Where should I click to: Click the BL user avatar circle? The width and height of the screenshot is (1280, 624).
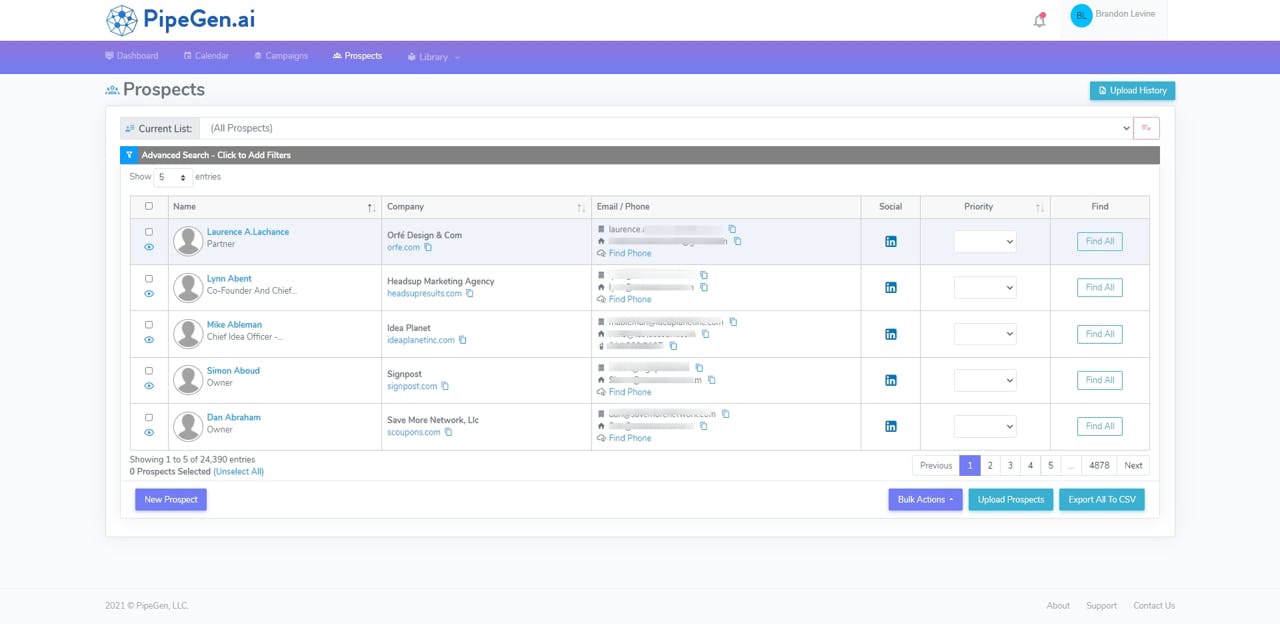click(x=1081, y=16)
